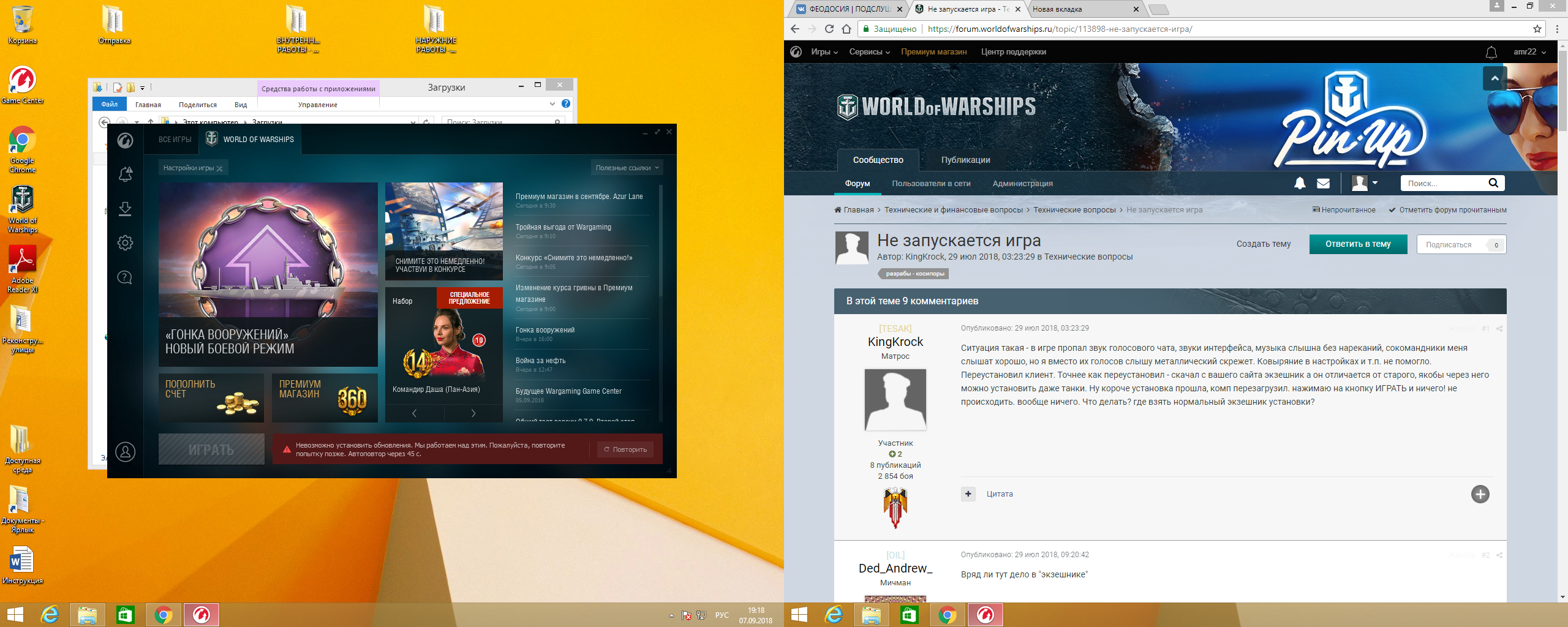Click 'Ответить в тему' button
Screen dimensions: 1568x627
pos(1358,244)
